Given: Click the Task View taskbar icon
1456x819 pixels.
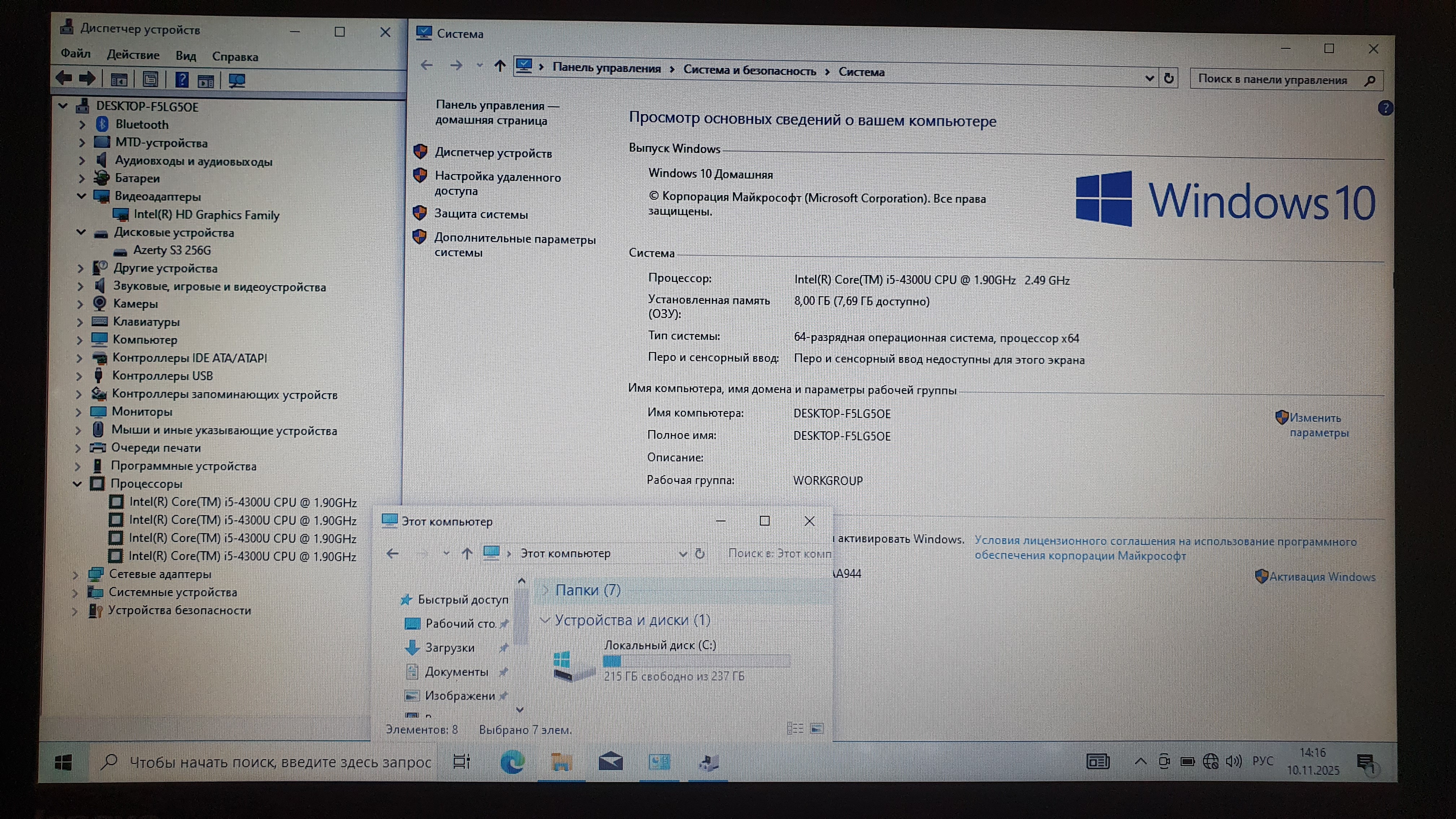Looking at the screenshot, I should tap(462, 762).
